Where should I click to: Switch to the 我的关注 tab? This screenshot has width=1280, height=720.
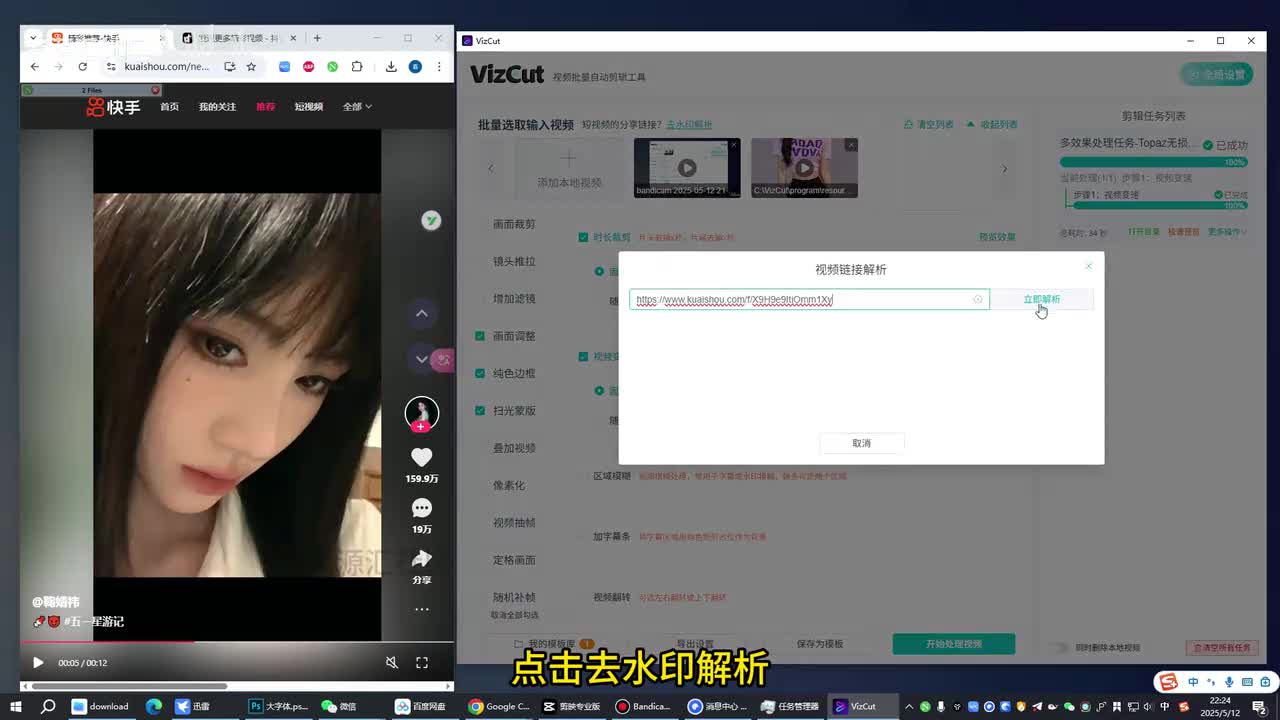pyautogui.click(x=217, y=107)
